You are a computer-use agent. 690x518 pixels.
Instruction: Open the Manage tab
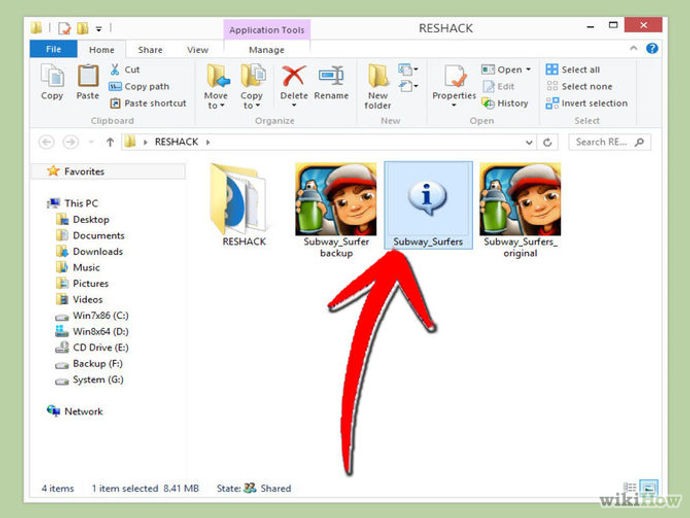(266, 50)
